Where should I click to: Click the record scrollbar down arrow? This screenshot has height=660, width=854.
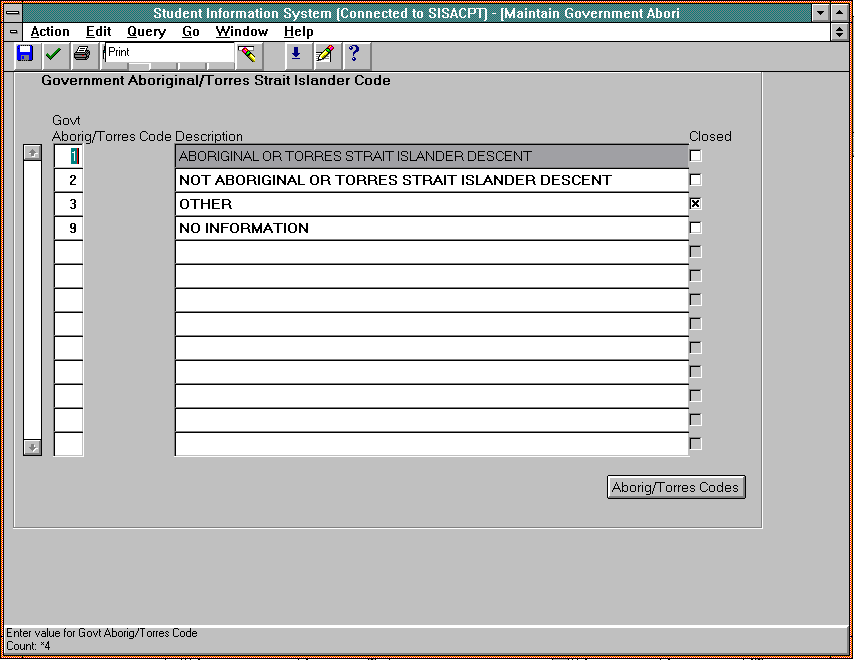[x=32, y=447]
